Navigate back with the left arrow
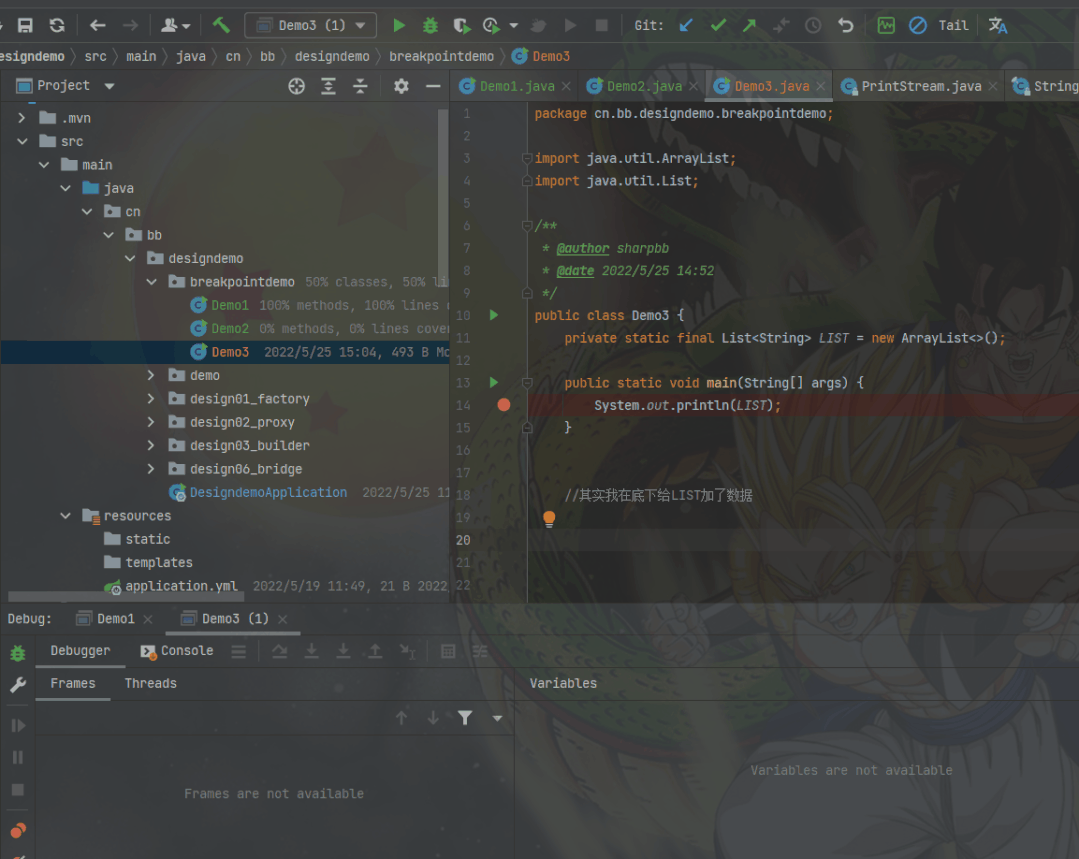This screenshot has height=859, width=1079. click(98, 25)
